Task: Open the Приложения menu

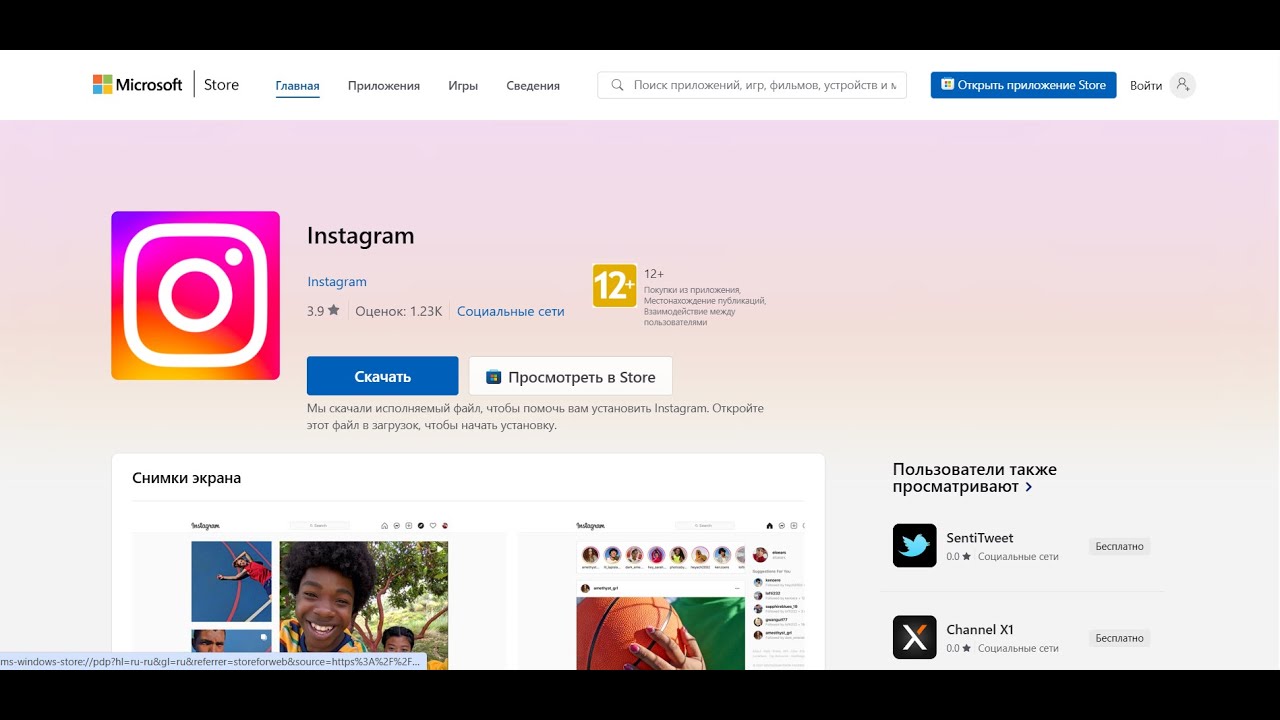Action: tap(384, 86)
